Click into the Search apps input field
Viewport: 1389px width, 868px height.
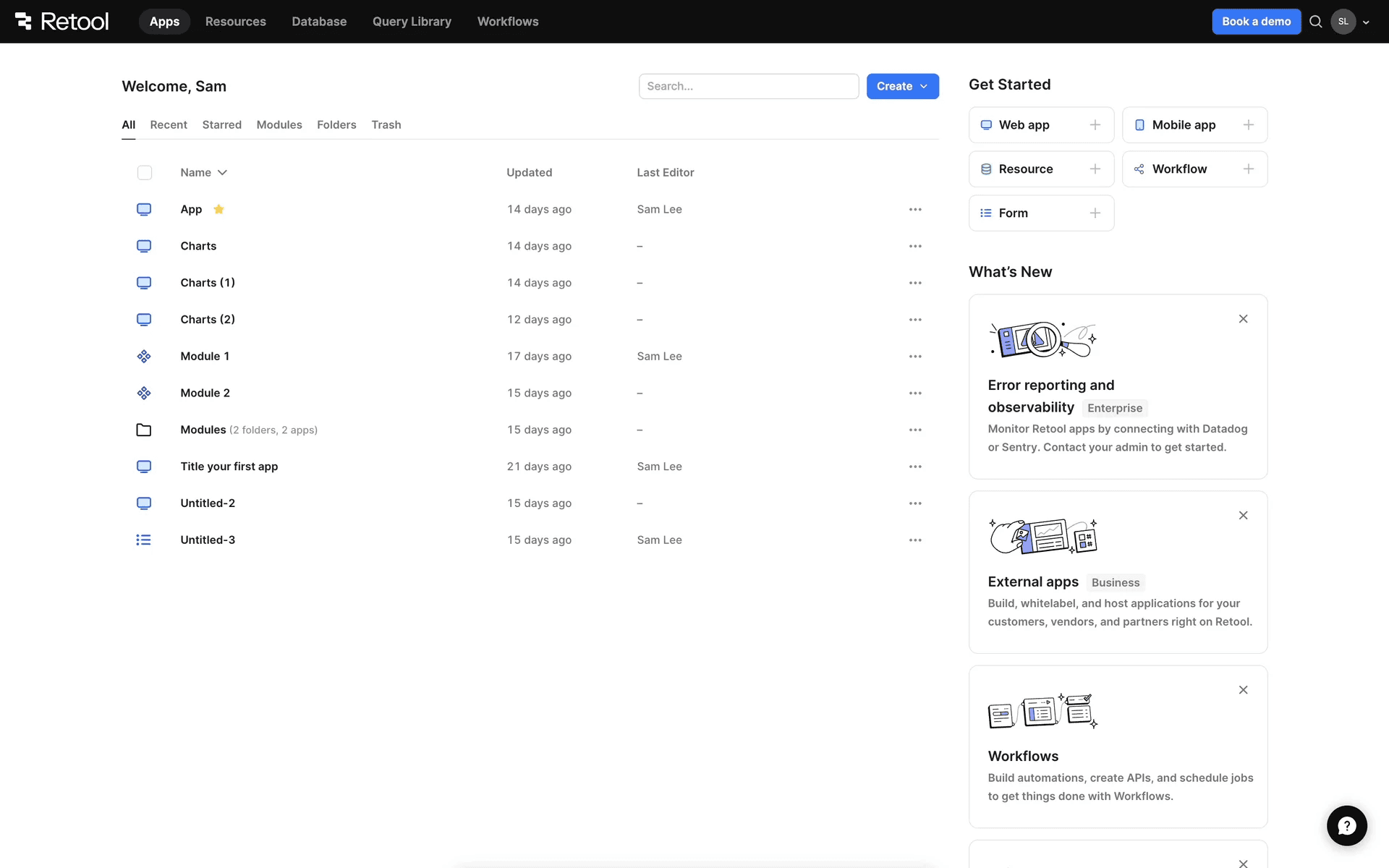[x=748, y=86]
